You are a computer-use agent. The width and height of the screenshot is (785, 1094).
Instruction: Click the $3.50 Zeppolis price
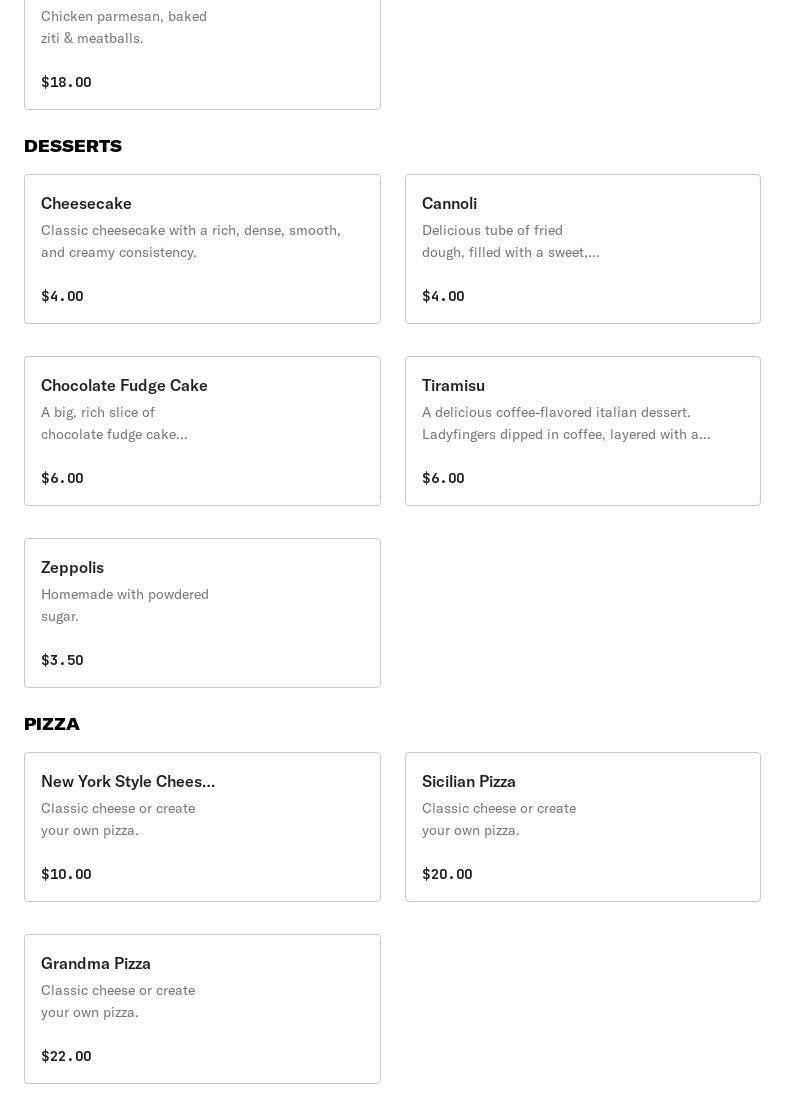tap(62, 660)
